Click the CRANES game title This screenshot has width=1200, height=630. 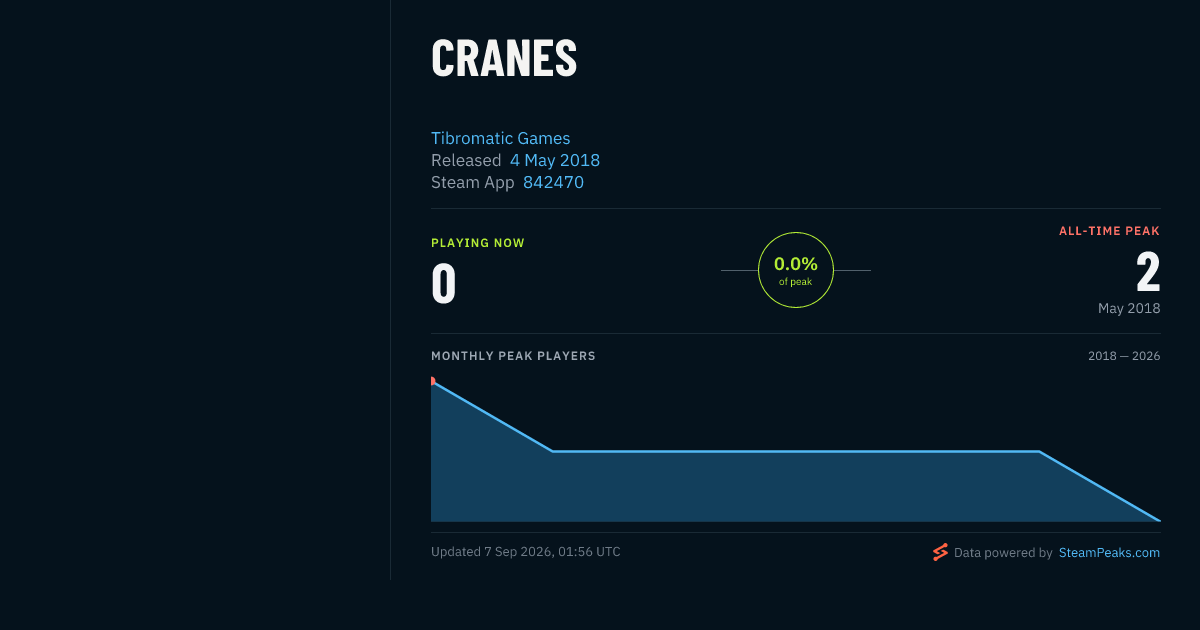pos(504,60)
